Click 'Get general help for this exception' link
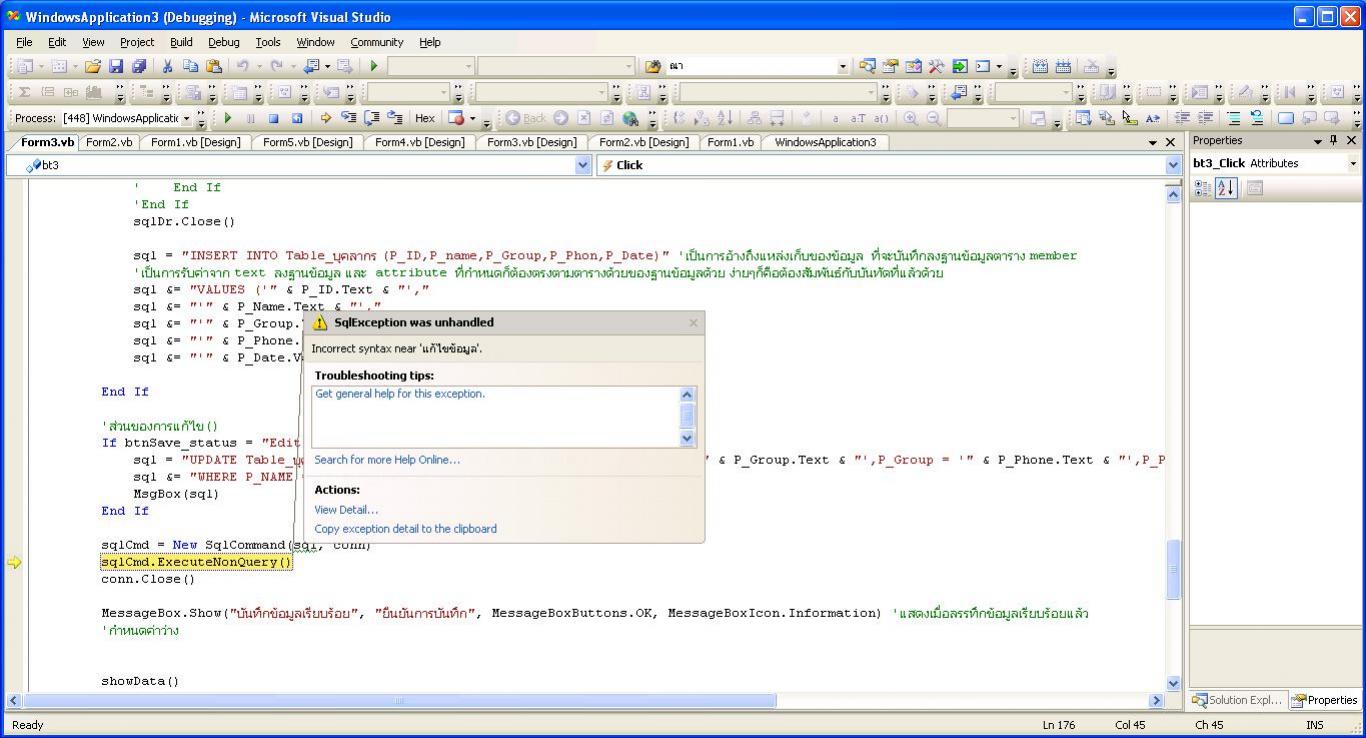This screenshot has height=738, width=1366. click(400, 394)
